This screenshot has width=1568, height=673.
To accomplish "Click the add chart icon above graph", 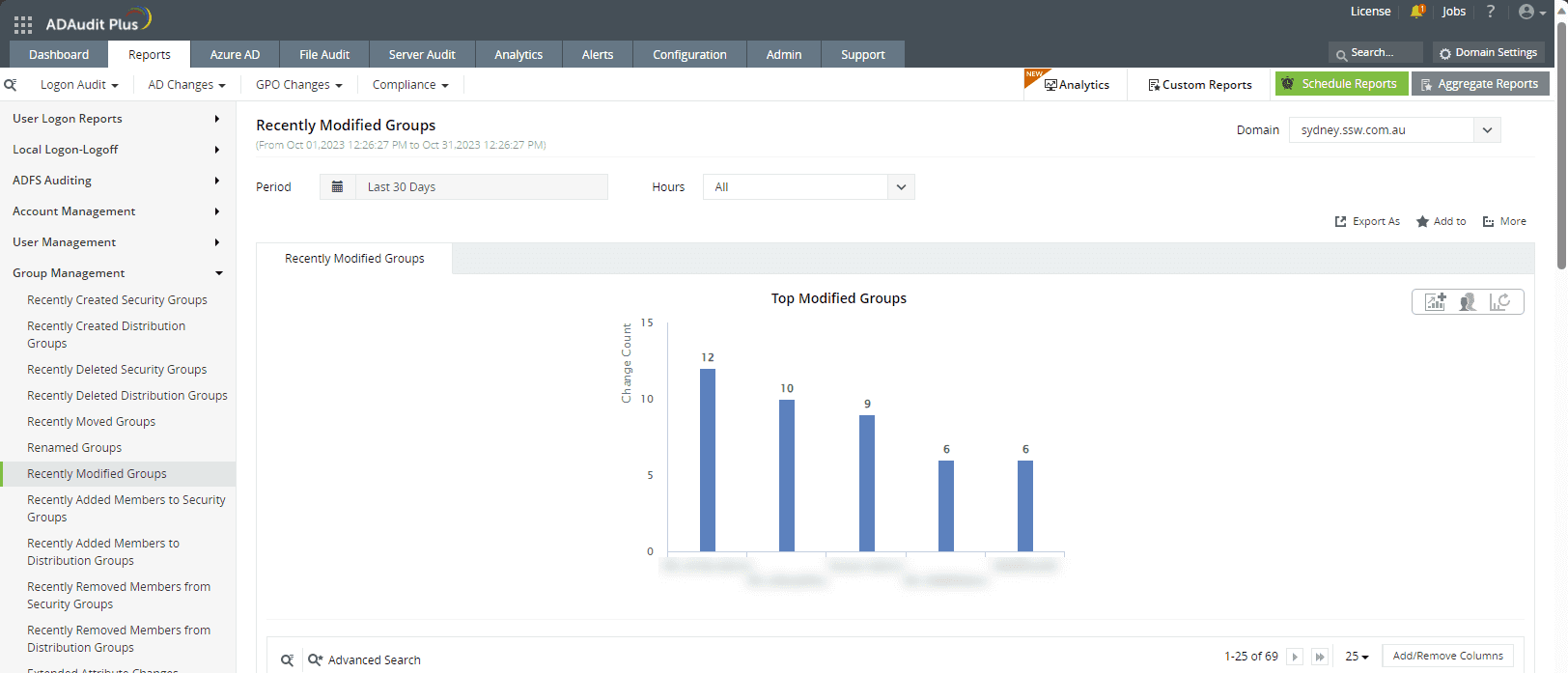I will pos(1436,302).
